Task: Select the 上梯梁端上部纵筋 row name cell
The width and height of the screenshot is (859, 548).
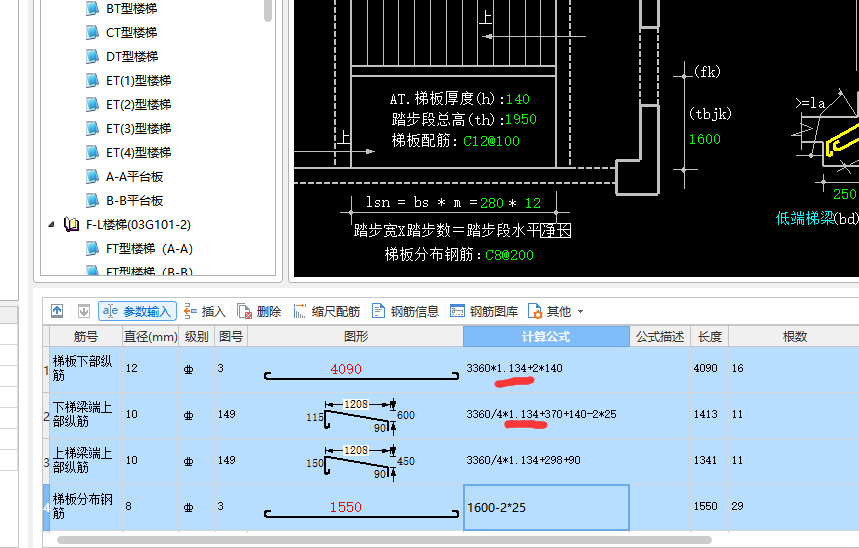Action: (86, 461)
